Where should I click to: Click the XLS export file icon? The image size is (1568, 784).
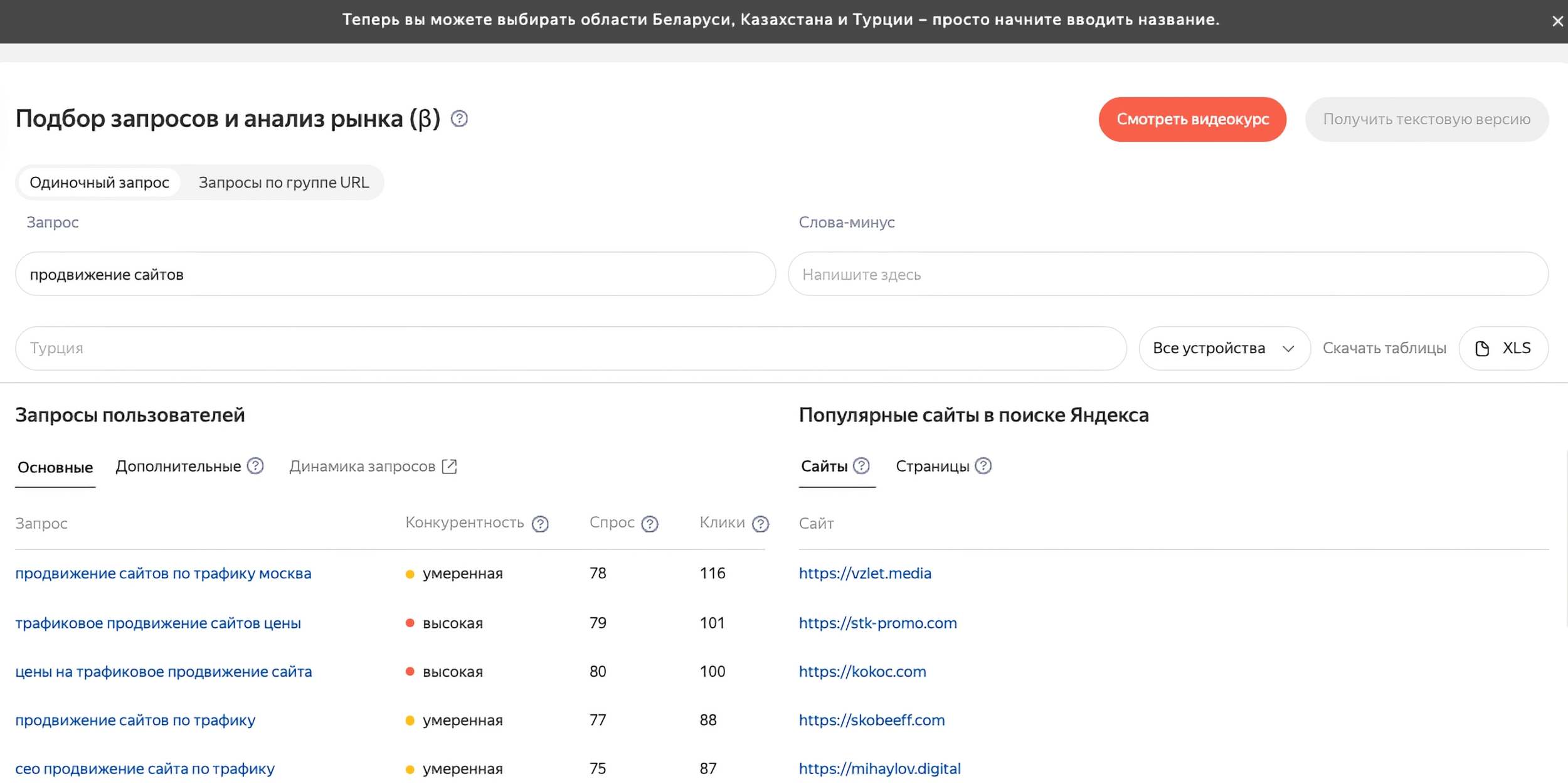tap(1482, 347)
